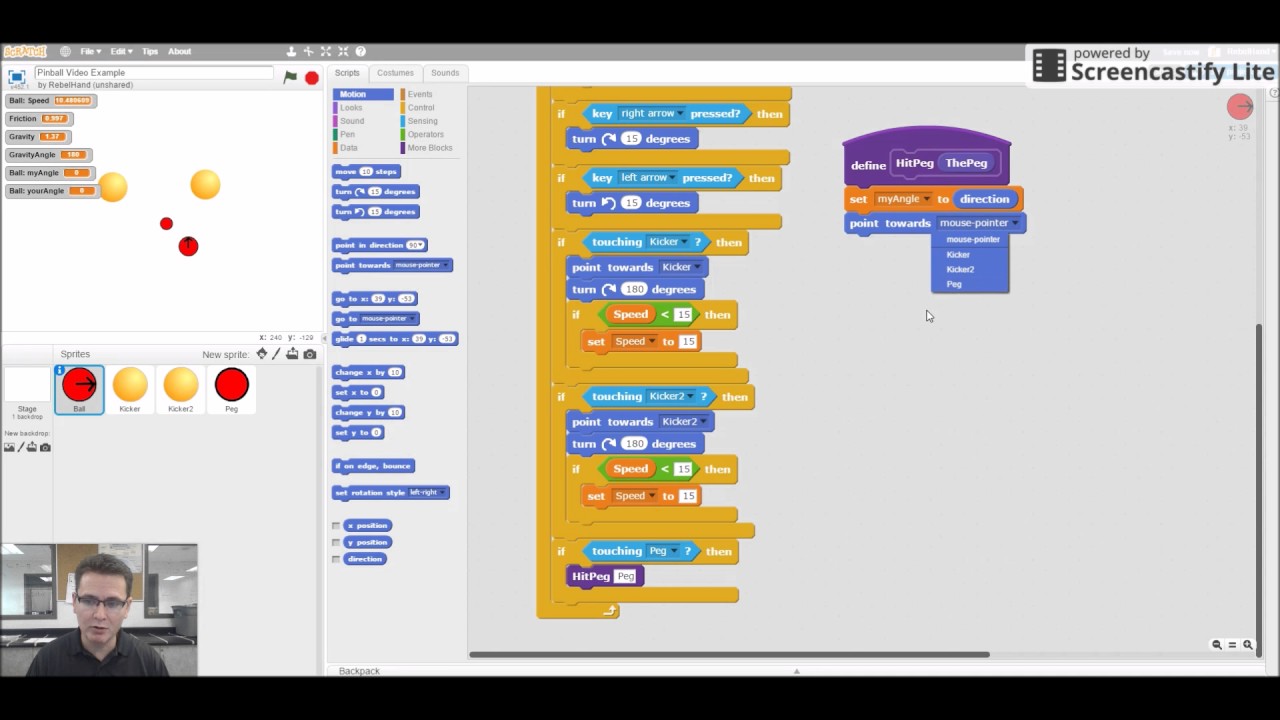Enable y position stage monitor checkbox
The width and height of the screenshot is (1280, 720).
(336, 543)
